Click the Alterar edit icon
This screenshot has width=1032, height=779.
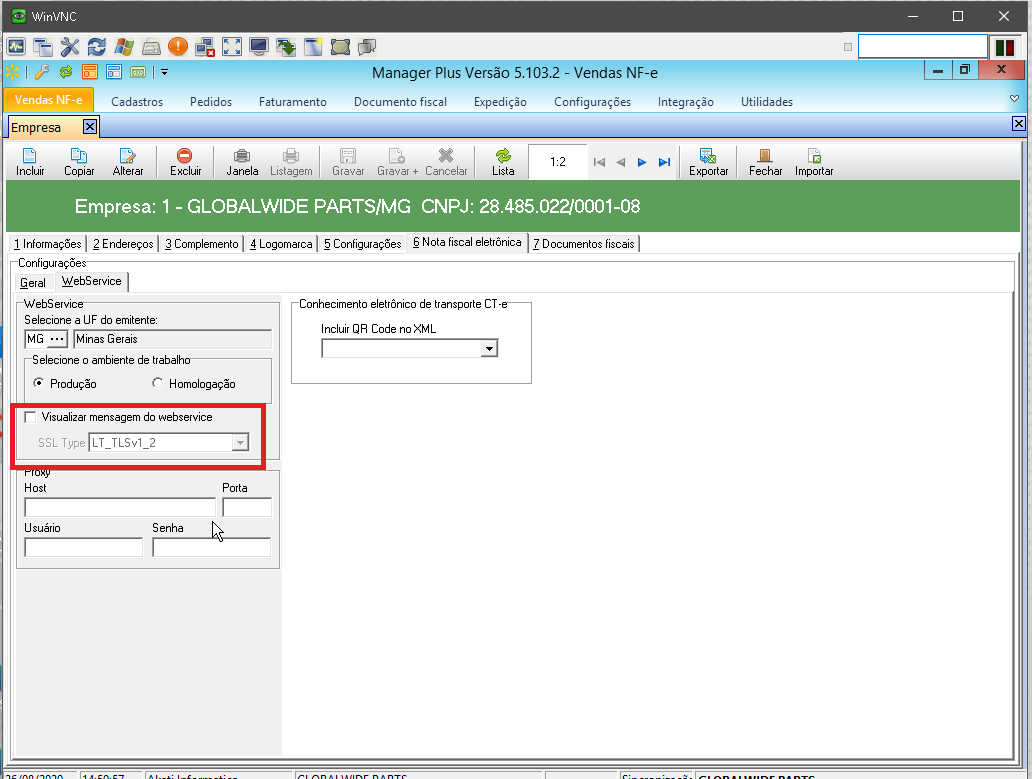pyautogui.click(x=127, y=156)
